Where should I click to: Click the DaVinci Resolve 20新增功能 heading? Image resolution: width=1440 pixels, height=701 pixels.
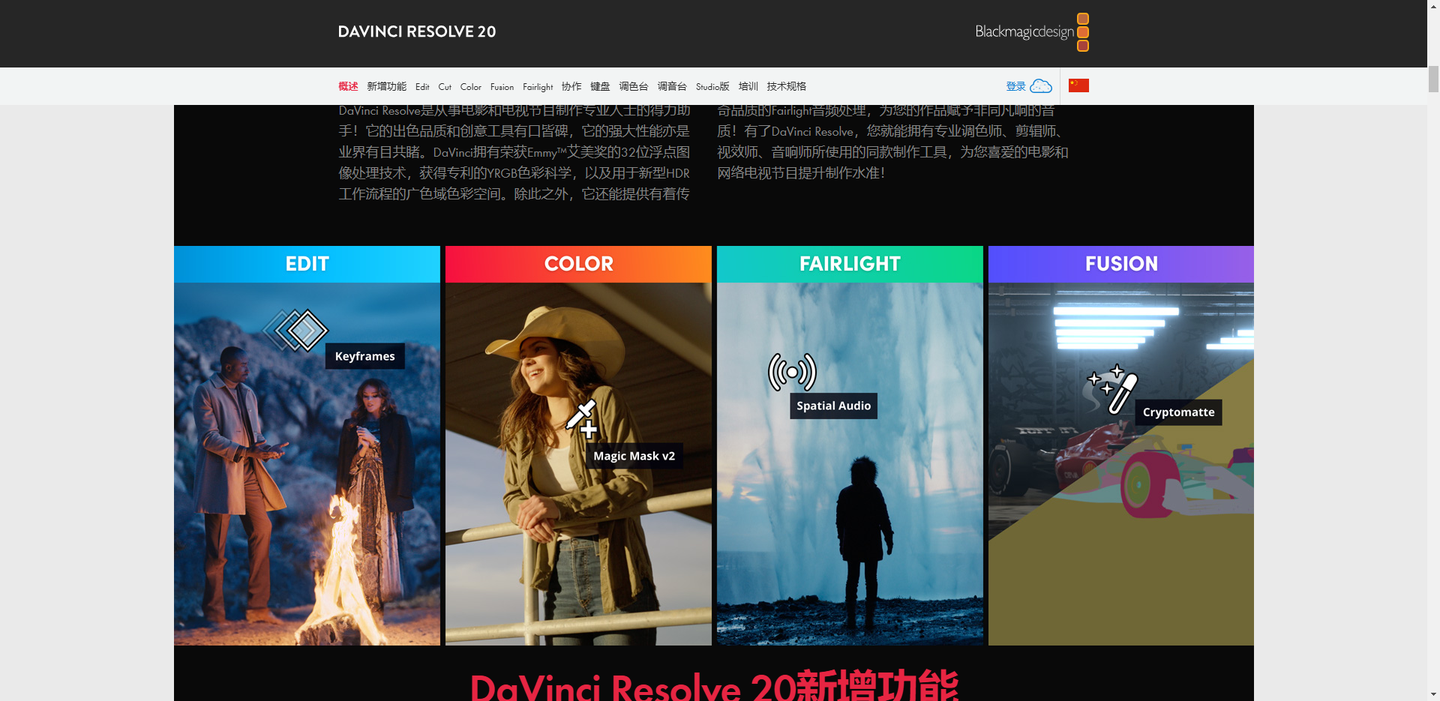(x=714, y=686)
